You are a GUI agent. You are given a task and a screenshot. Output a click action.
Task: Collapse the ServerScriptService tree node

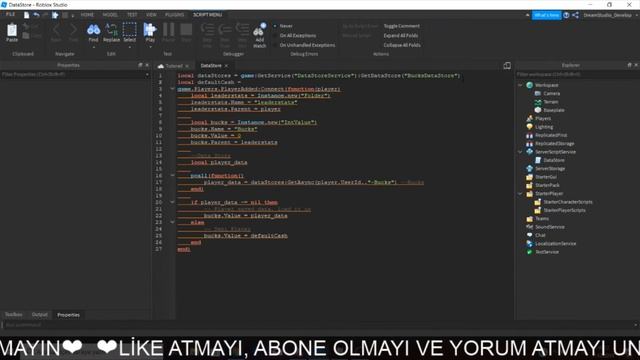[x=520, y=152]
